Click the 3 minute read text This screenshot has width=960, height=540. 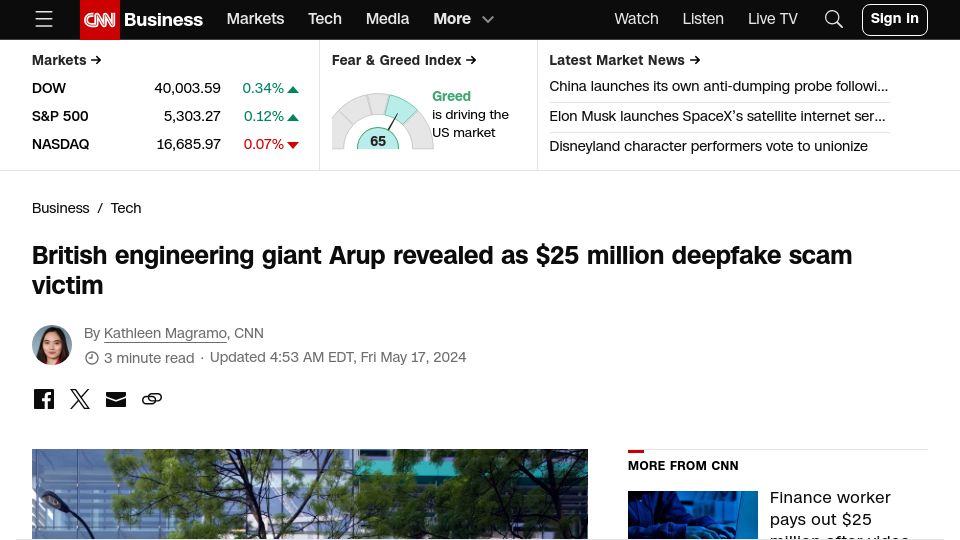click(x=149, y=358)
